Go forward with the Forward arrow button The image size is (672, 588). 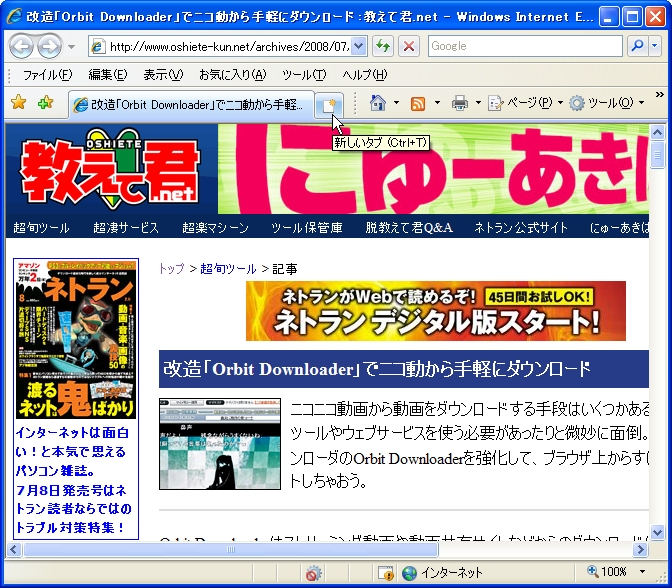[x=50, y=46]
